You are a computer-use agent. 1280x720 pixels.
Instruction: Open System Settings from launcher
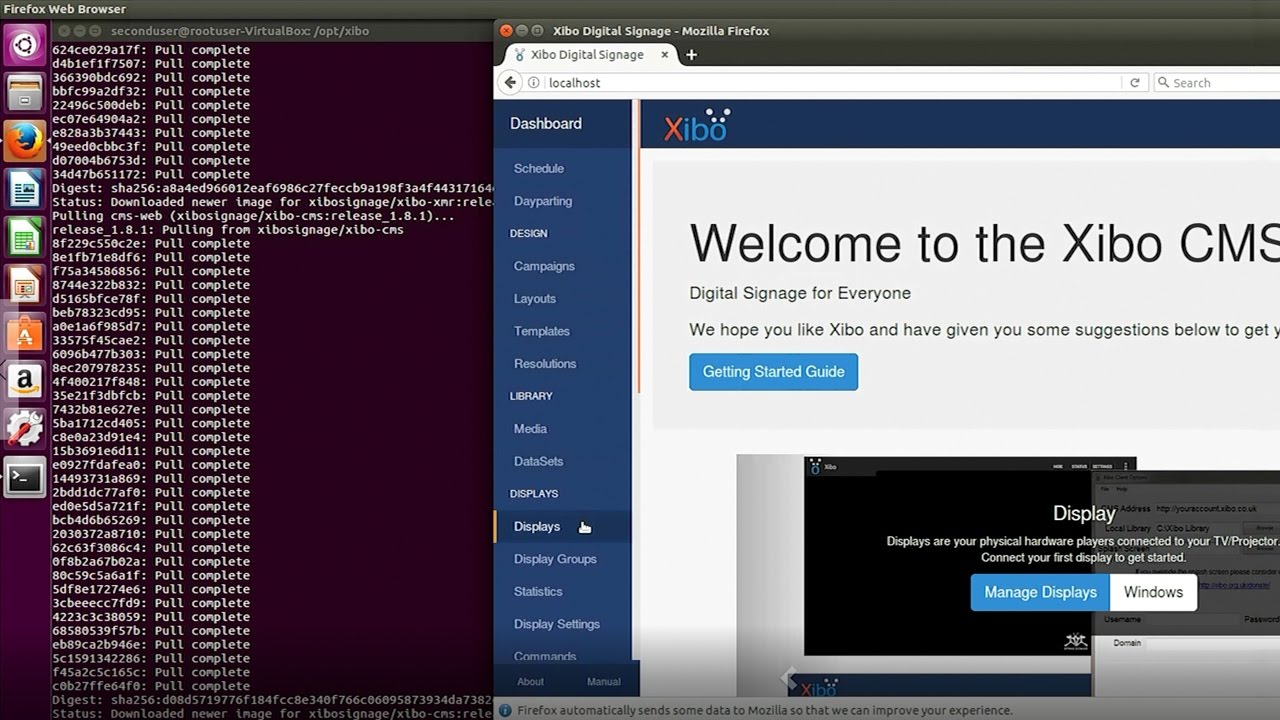(x=25, y=428)
